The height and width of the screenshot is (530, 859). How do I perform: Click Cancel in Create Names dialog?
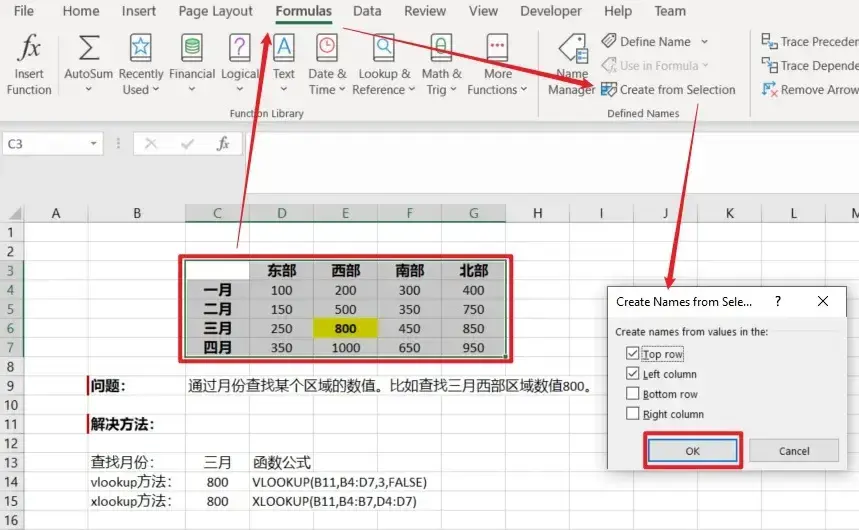point(794,451)
